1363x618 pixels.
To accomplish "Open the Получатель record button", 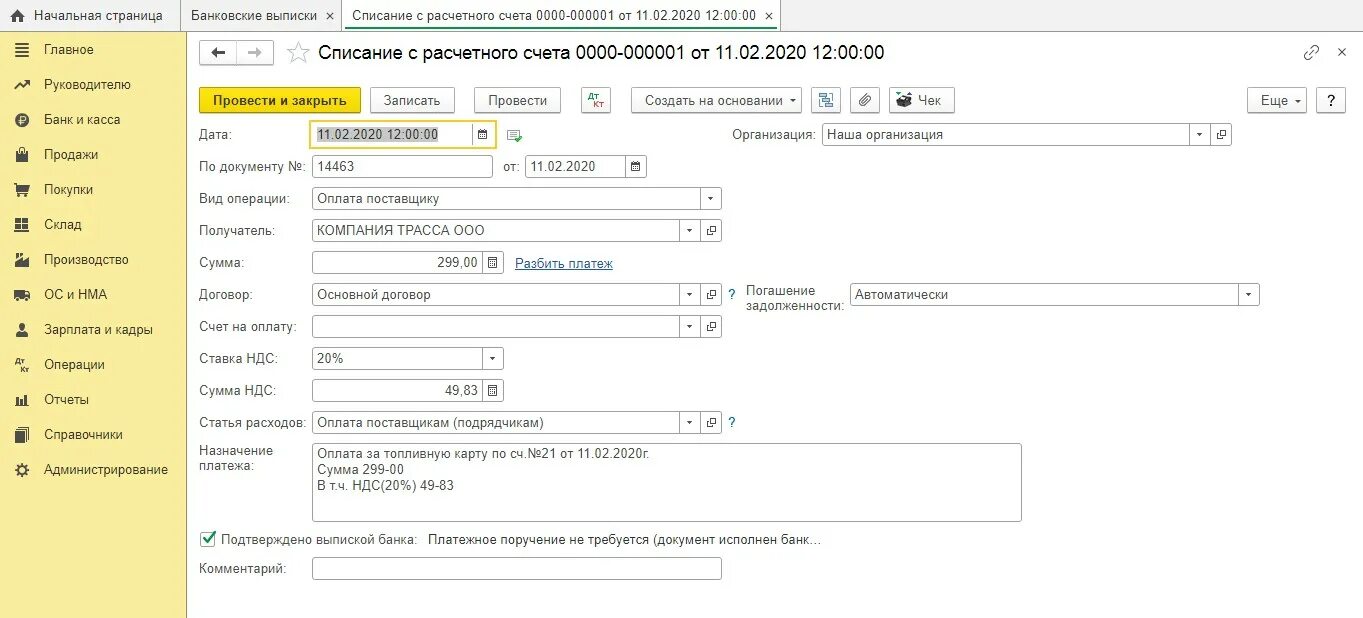I will 711,230.
